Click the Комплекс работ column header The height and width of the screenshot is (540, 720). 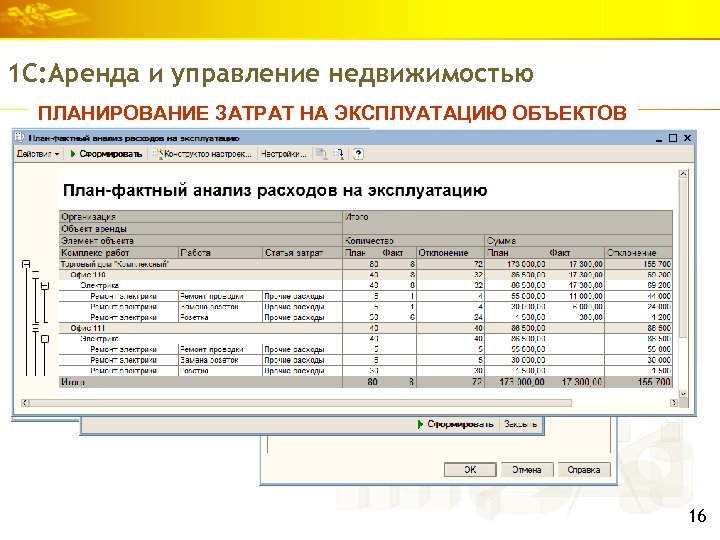119,253
